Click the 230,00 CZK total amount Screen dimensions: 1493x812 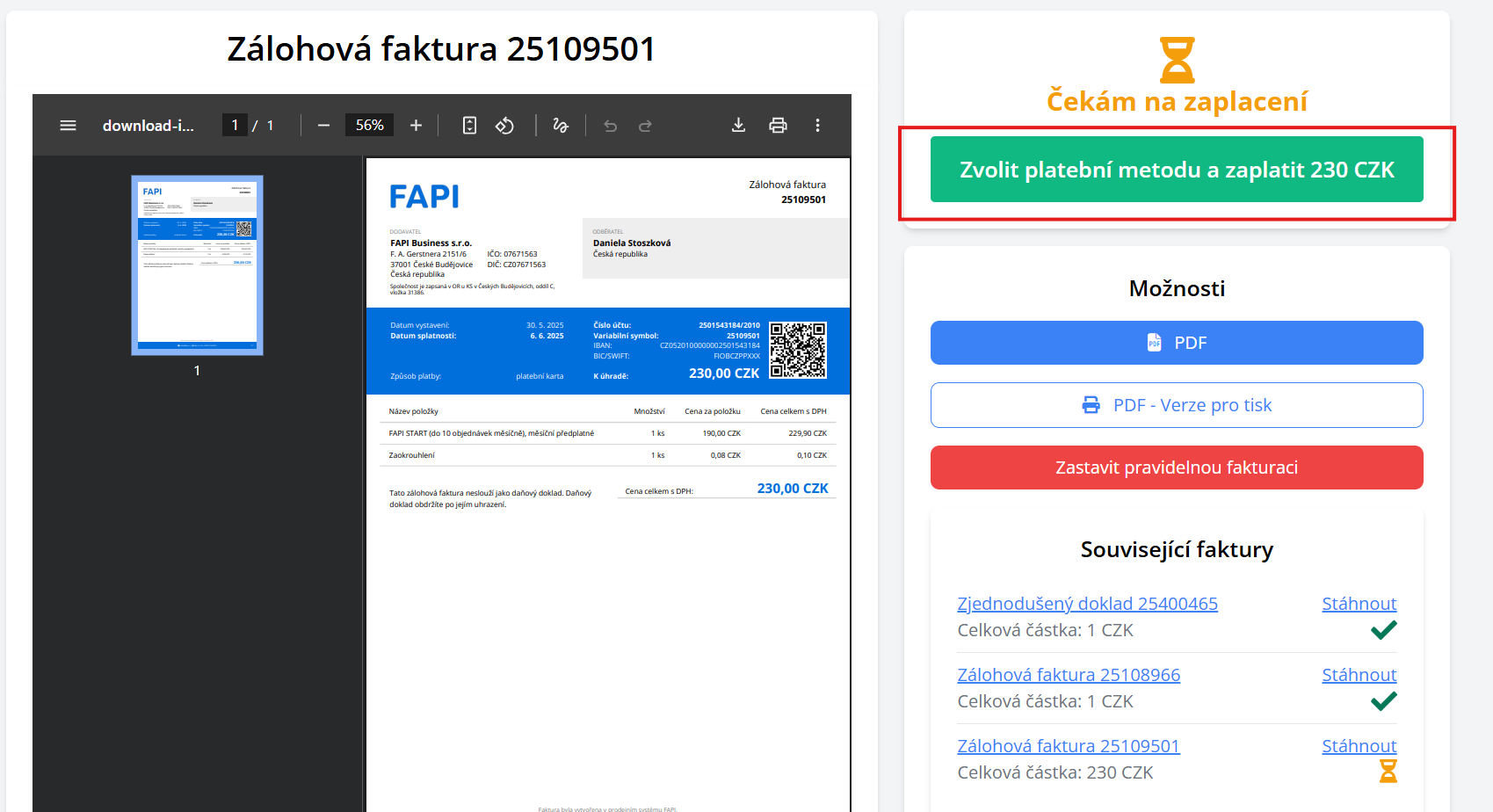pyautogui.click(x=793, y=489)
